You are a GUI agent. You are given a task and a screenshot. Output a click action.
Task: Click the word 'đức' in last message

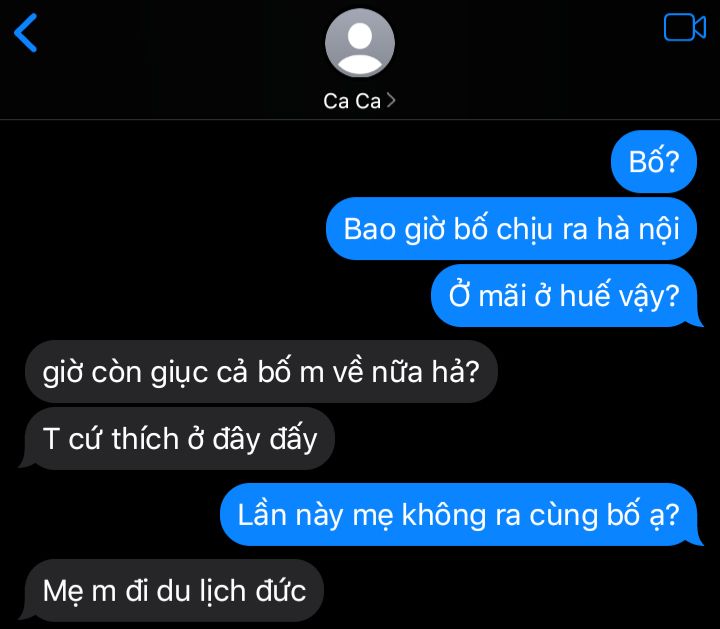click(281, 590)
